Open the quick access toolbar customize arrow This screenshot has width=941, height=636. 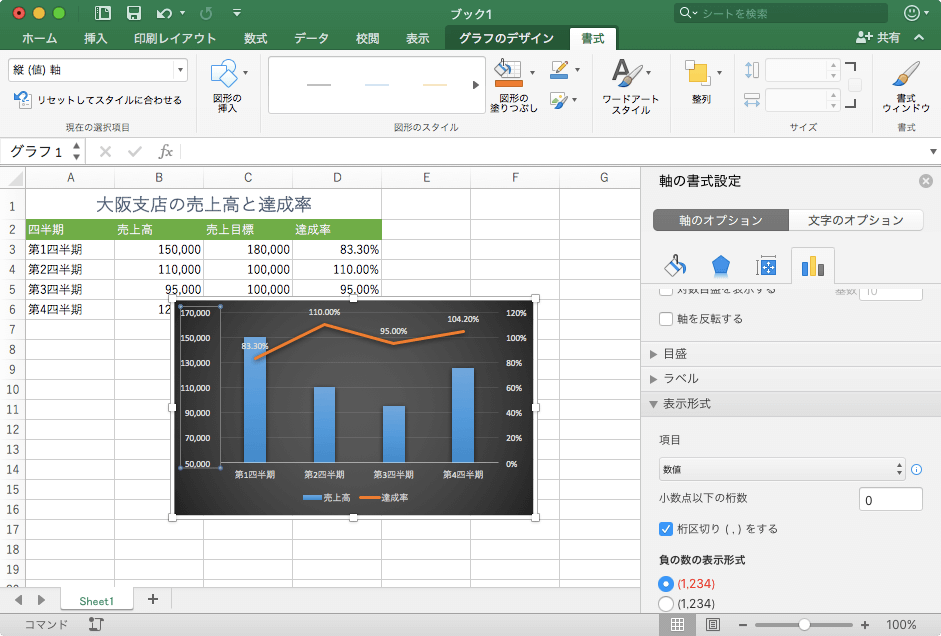tap(237, 13)
